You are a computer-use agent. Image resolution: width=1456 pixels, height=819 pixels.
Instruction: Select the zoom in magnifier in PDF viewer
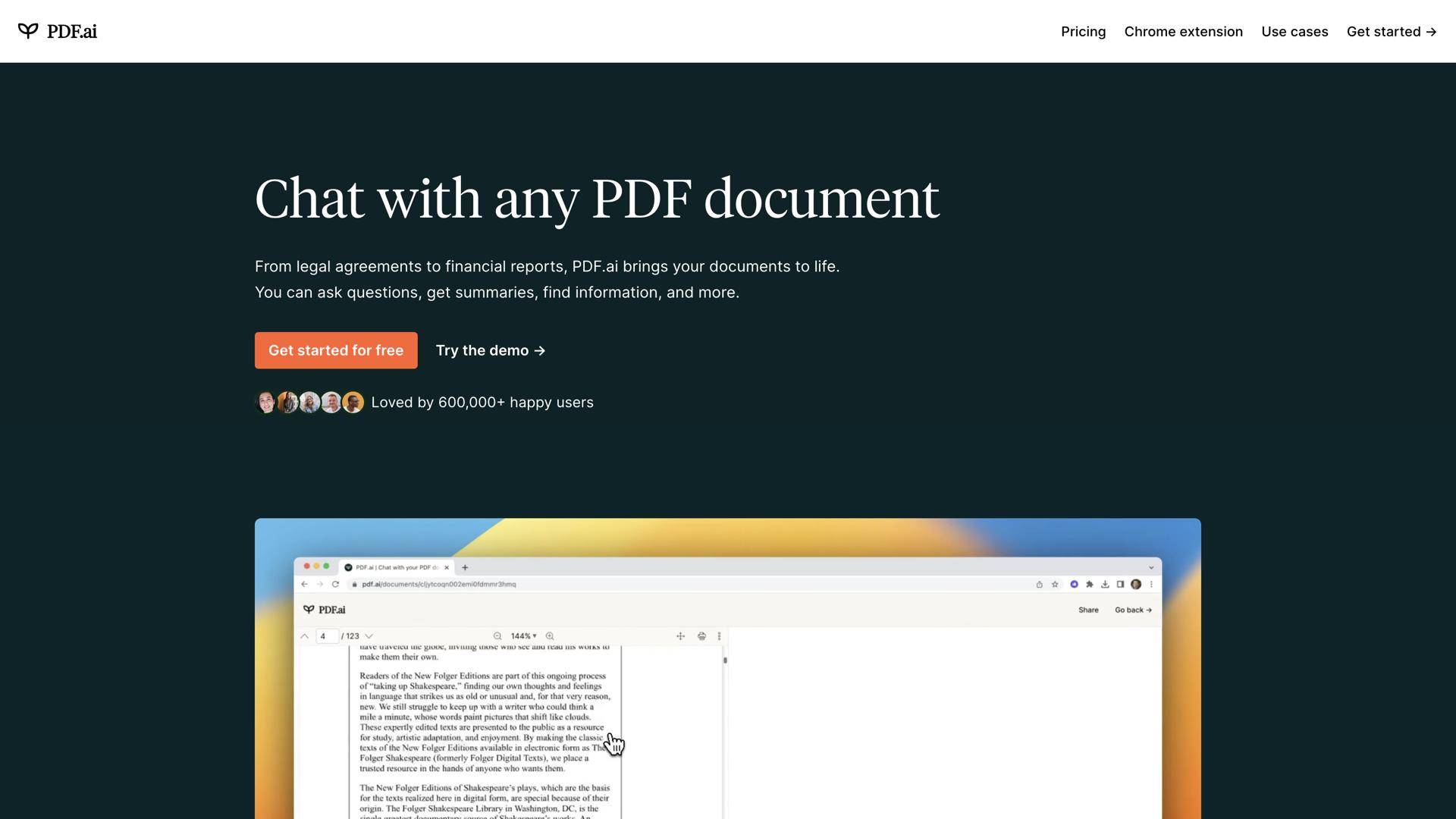(550, 636)
